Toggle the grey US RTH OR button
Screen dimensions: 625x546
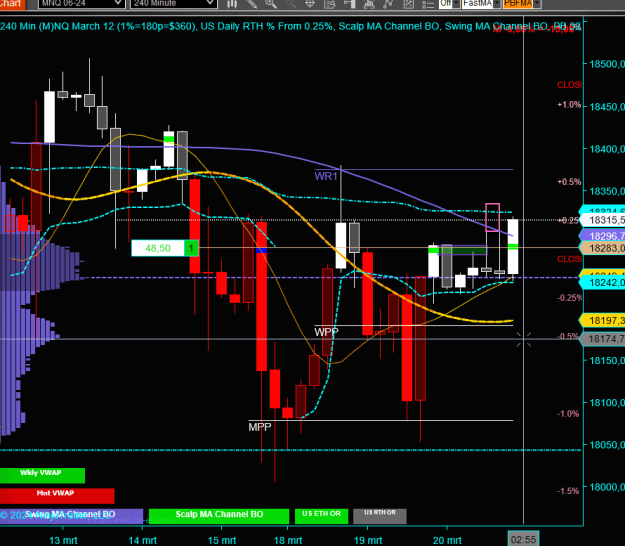380,516
